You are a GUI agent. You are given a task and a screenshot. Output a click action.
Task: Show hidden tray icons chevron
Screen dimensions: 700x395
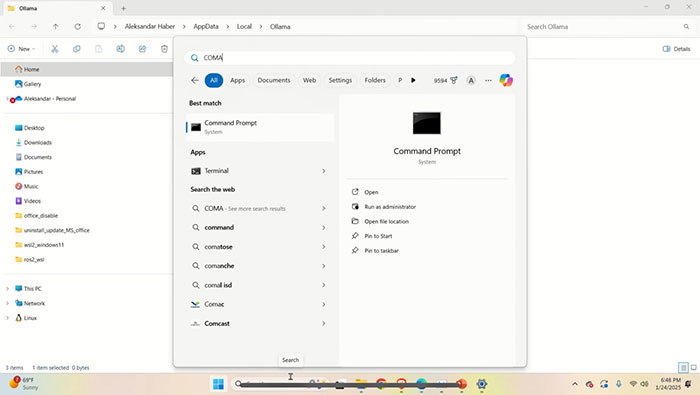tap(575, 384)
